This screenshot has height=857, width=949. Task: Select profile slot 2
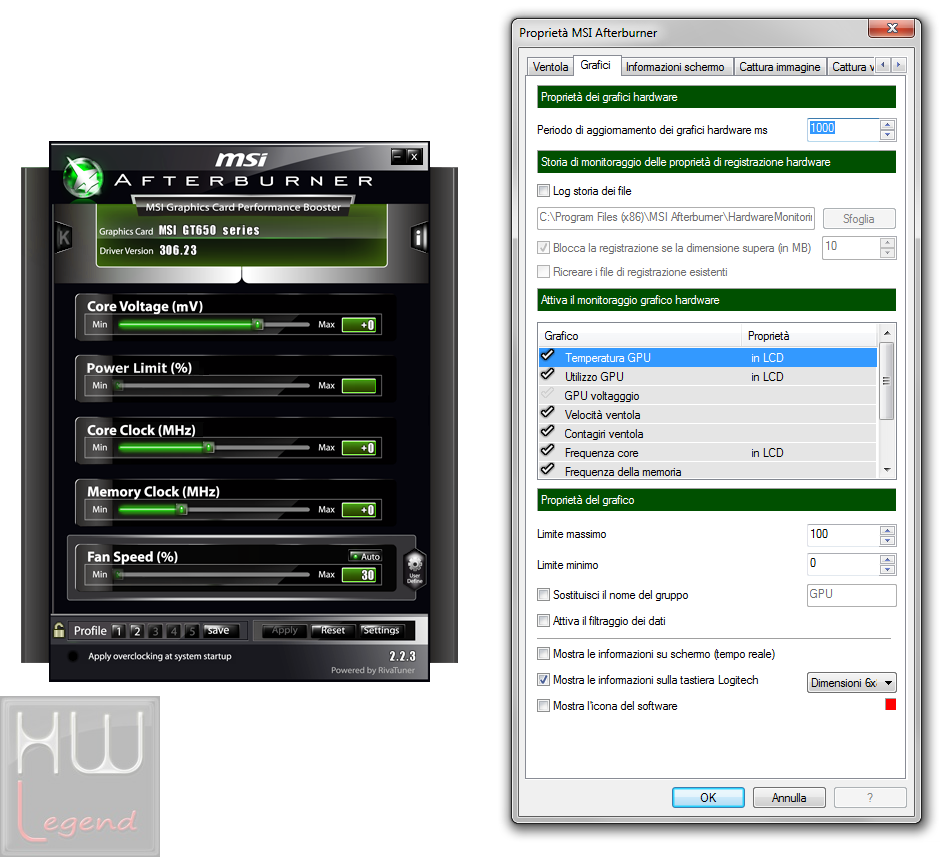pyautogui.click(x=137, y=631)
